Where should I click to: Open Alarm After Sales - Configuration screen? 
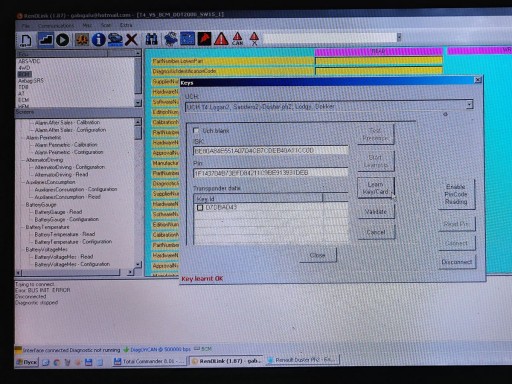(70, 130)
